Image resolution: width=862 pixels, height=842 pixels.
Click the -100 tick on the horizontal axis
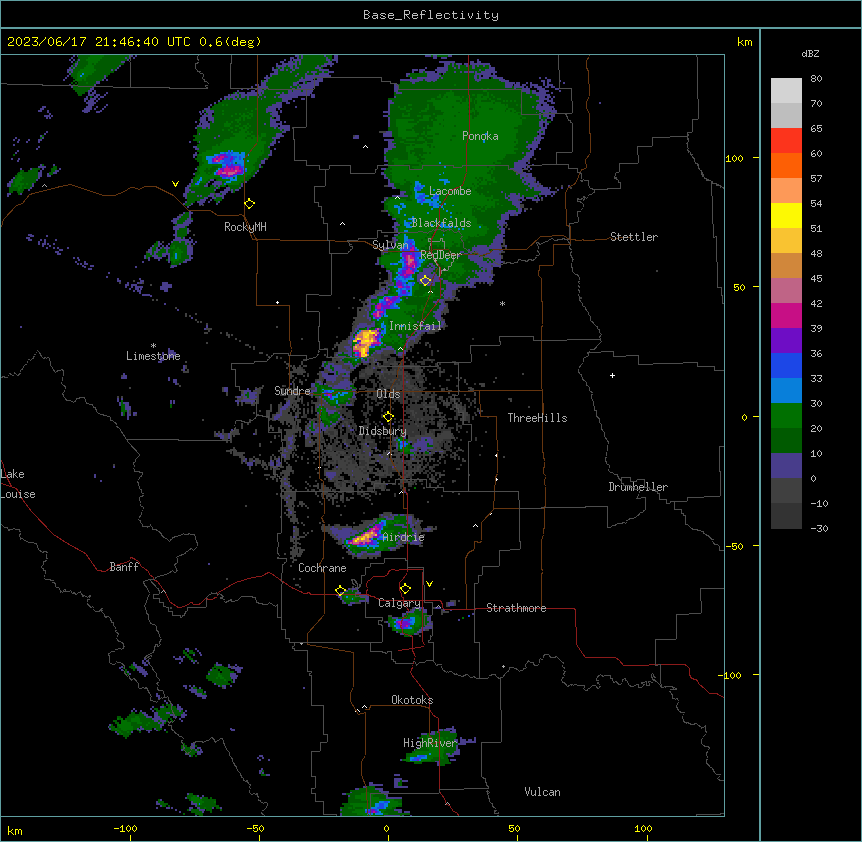point(125,829)
